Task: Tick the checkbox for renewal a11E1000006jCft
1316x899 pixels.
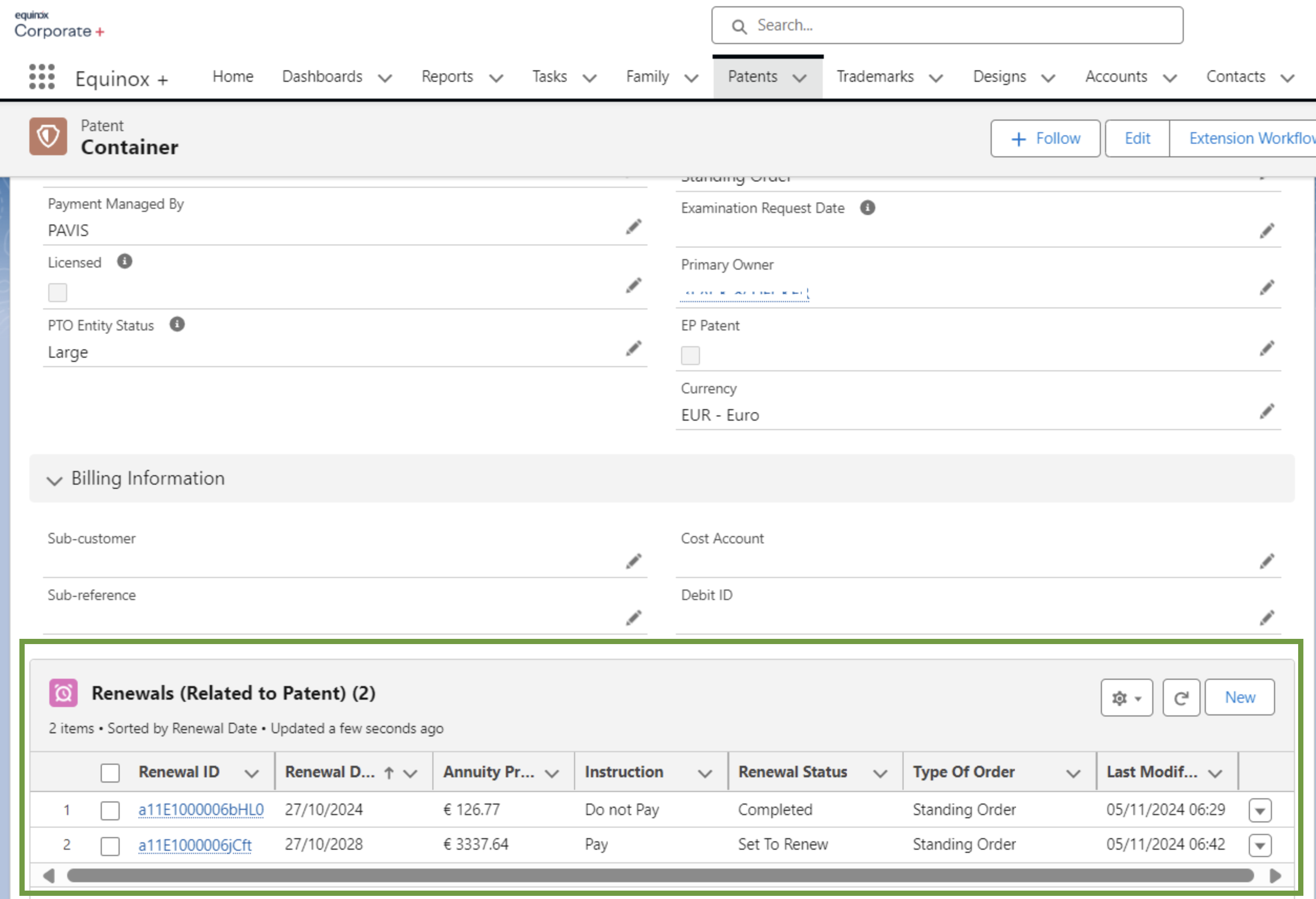Action: pos(110,846)
